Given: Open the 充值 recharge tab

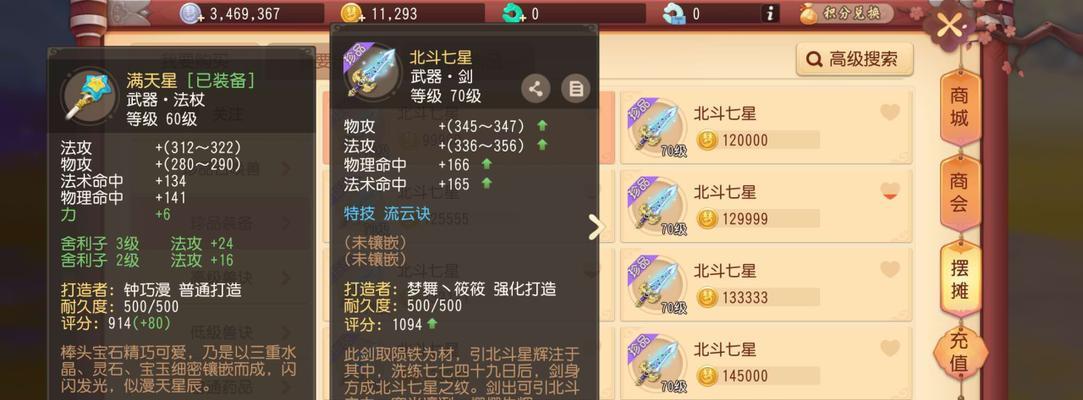Looking at the screenshot, I should click(x=959, y=352).
